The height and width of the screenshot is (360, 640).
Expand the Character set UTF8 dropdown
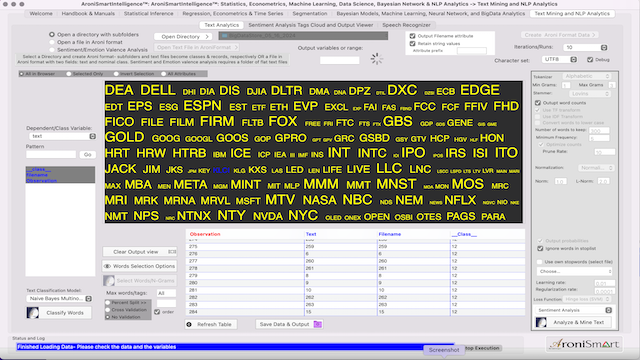tap(559, 60)
